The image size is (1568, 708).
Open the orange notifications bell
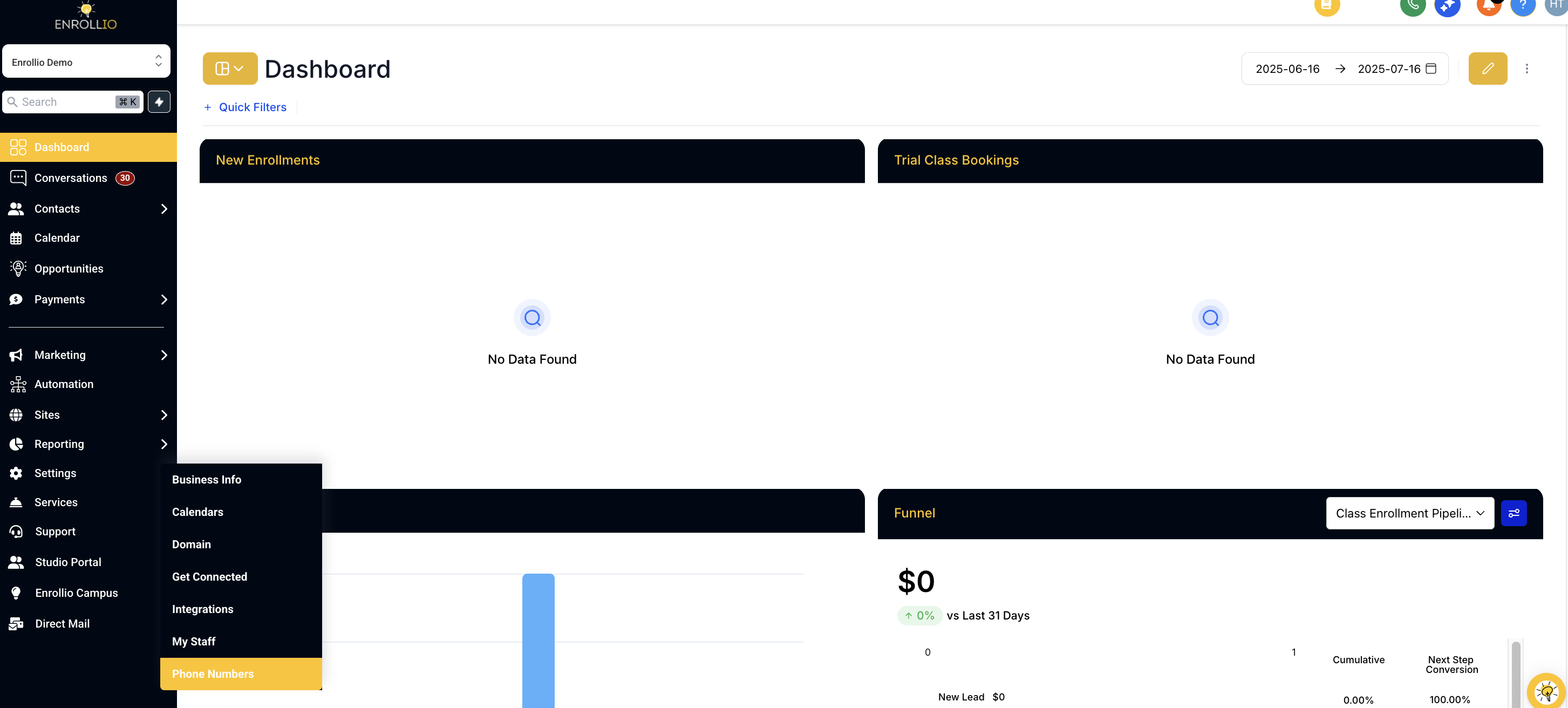click(x=1489, y=6)
